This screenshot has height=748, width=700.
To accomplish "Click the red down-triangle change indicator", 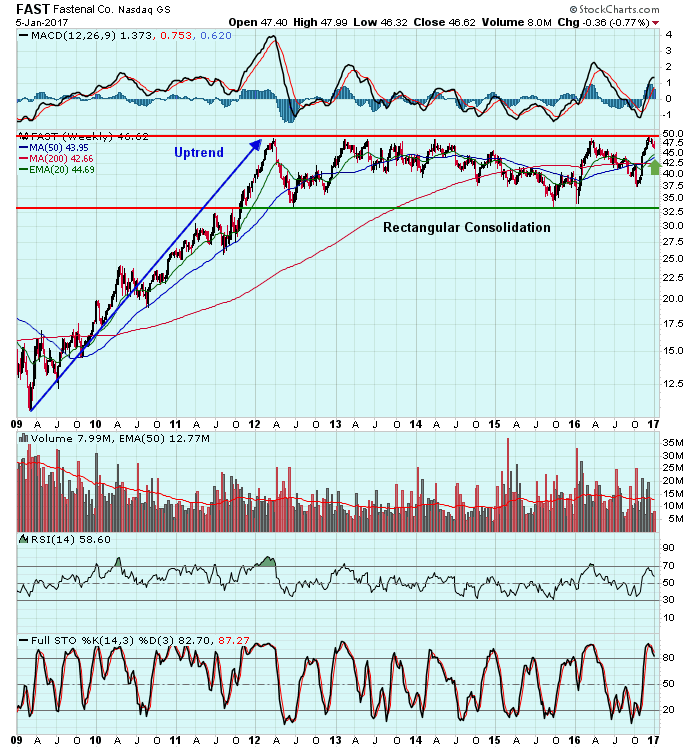I will (656, 23).
